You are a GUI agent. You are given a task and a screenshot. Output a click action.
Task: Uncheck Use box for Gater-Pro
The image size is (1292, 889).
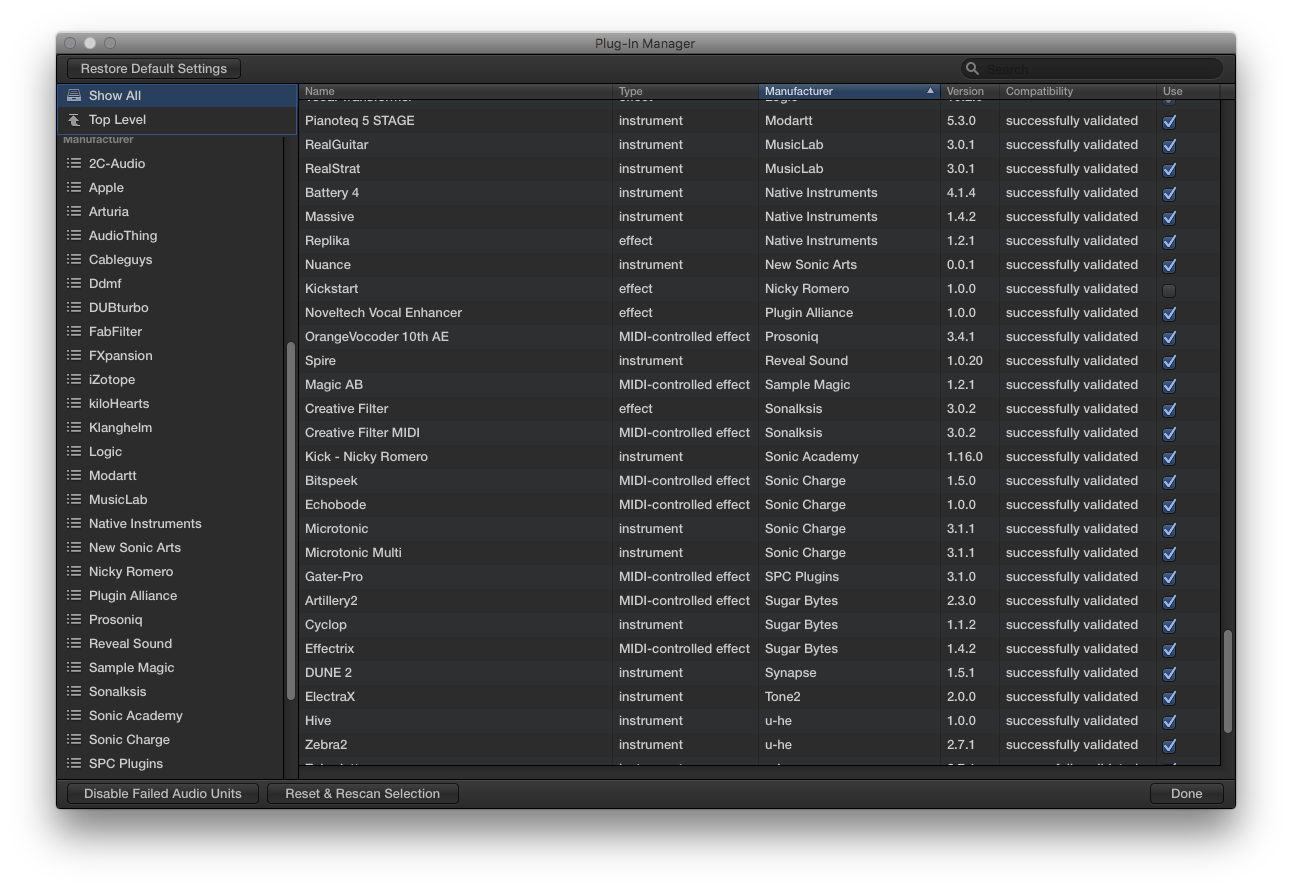coord(1169,577)
